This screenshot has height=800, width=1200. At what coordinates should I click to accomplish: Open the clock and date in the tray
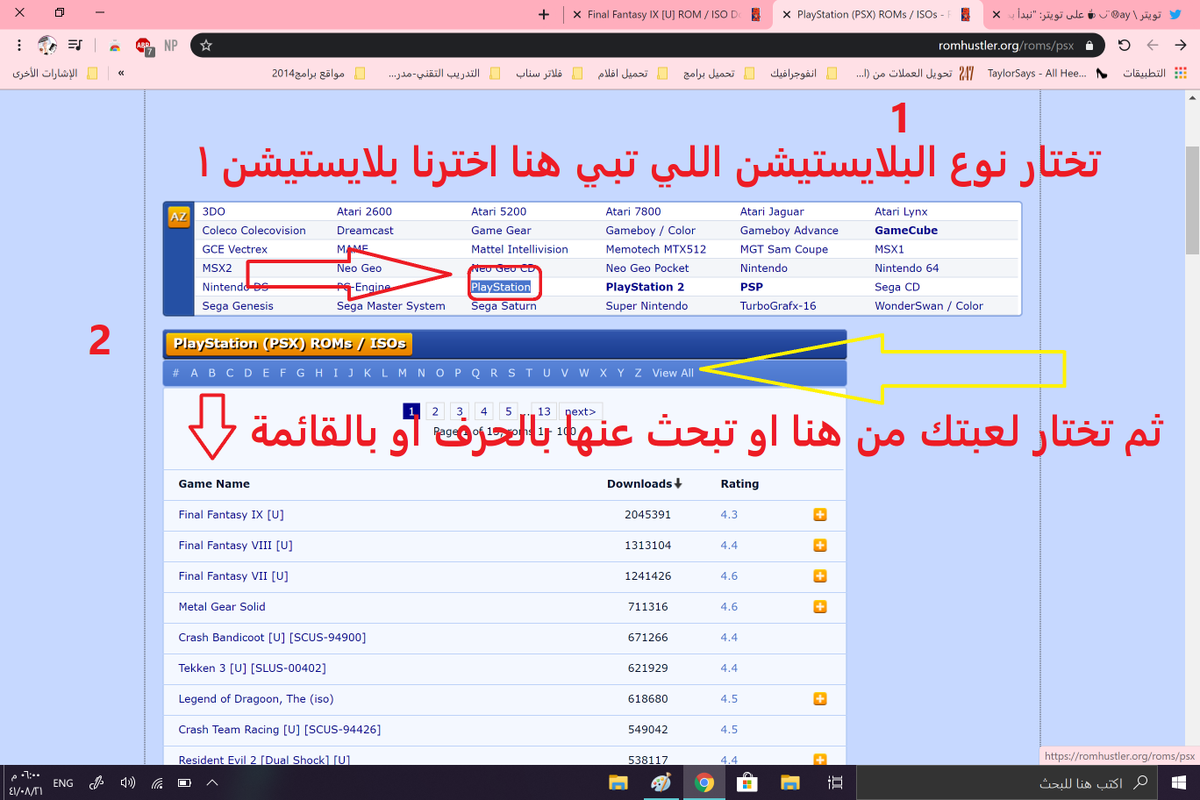26,783
